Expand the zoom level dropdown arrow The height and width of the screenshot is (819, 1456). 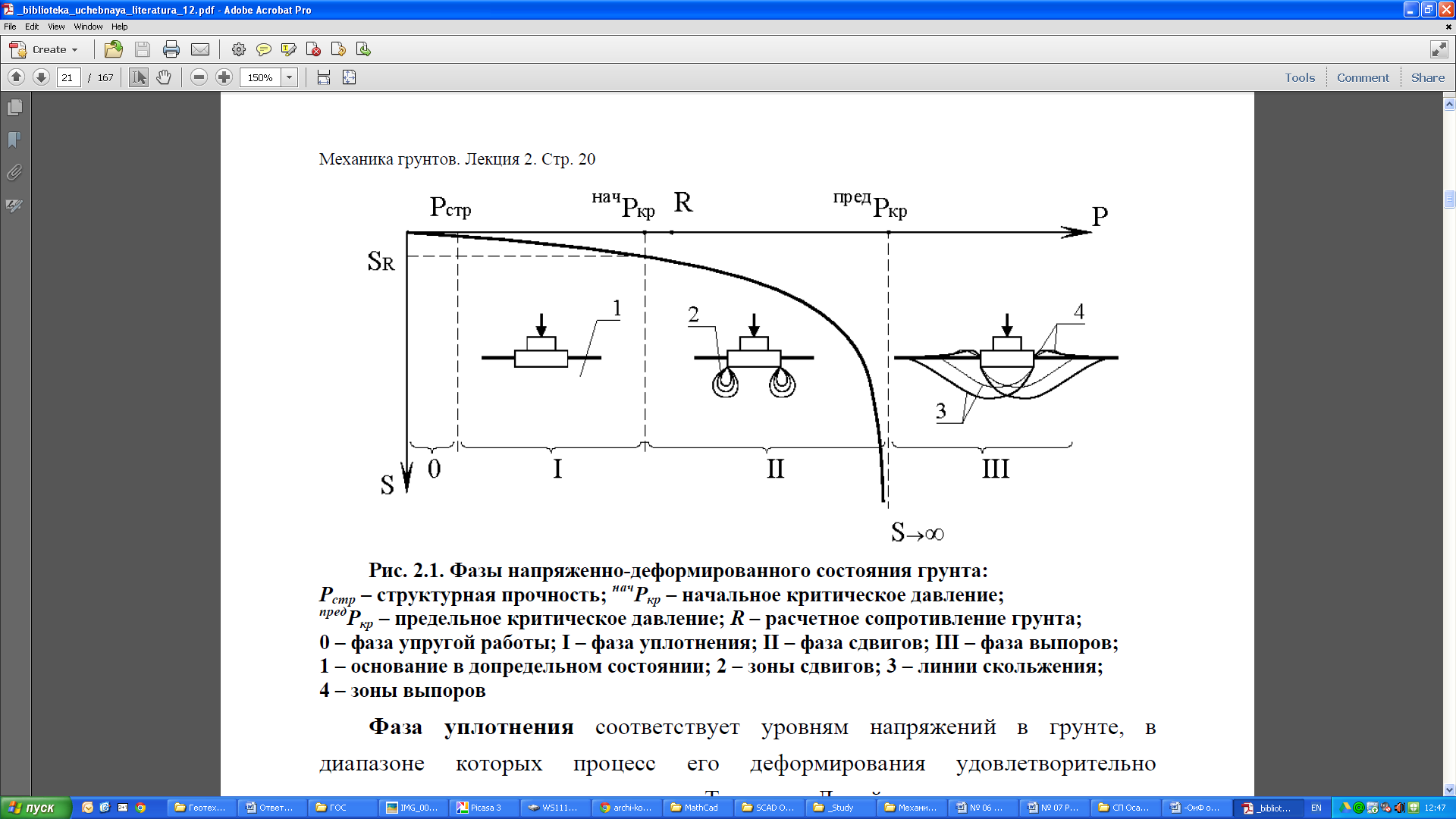pos(289,77)
